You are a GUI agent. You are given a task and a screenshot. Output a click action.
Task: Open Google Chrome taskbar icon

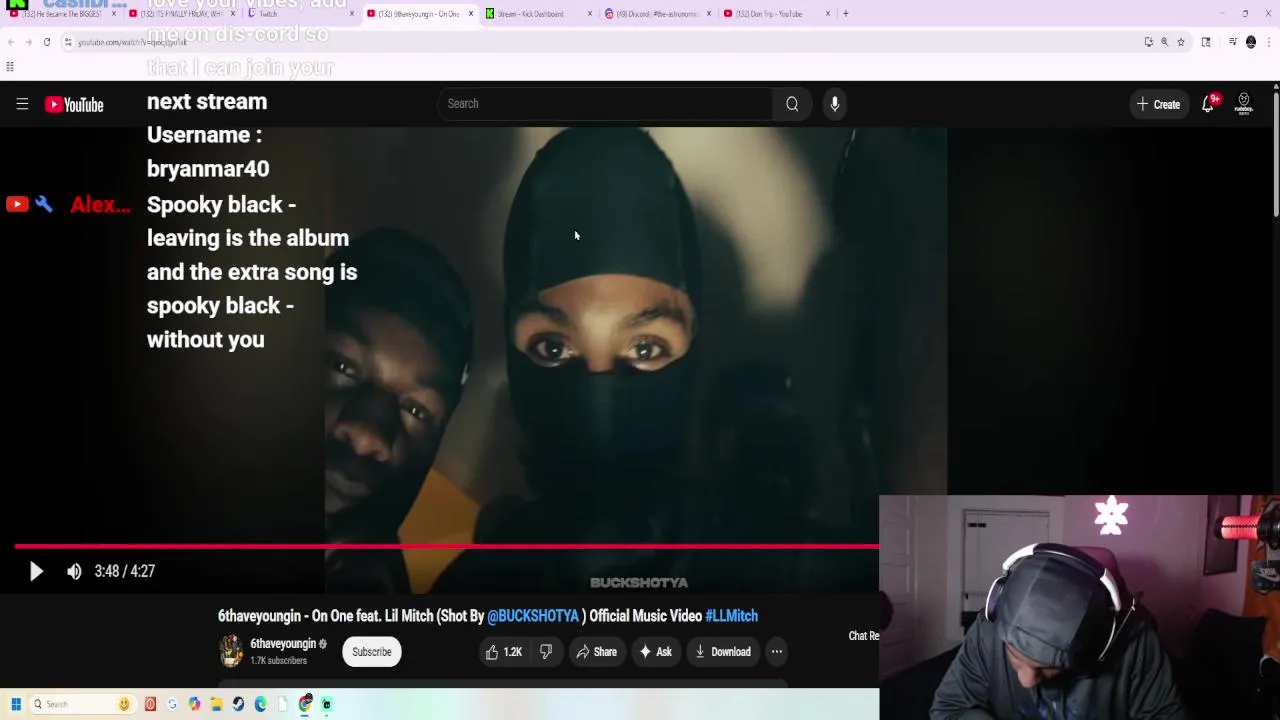(305, 704)
